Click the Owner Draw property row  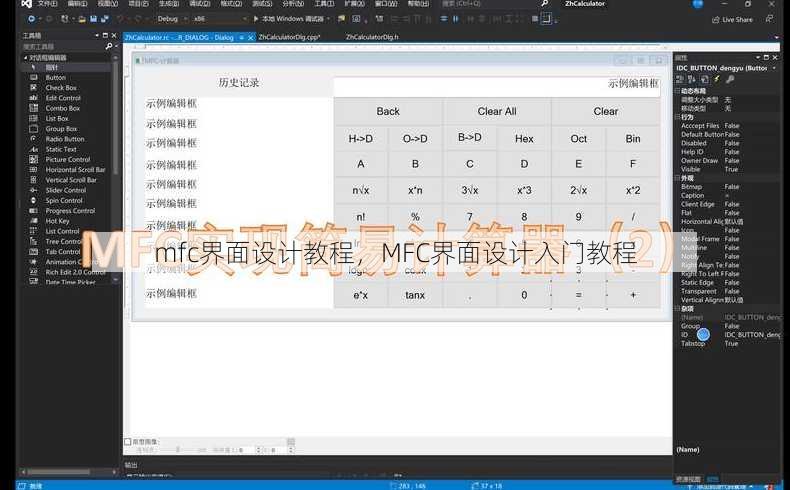[x=729, y=161]
